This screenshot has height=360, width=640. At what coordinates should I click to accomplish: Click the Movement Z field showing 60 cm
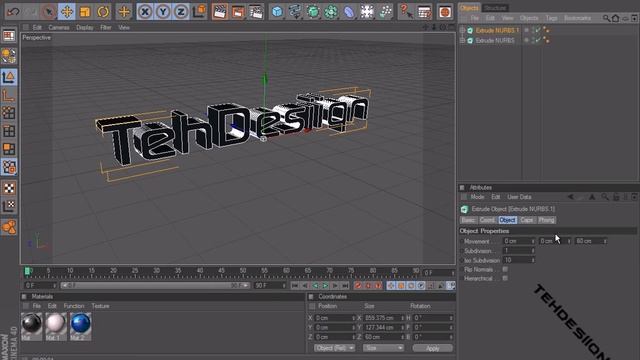pos(590,241)
